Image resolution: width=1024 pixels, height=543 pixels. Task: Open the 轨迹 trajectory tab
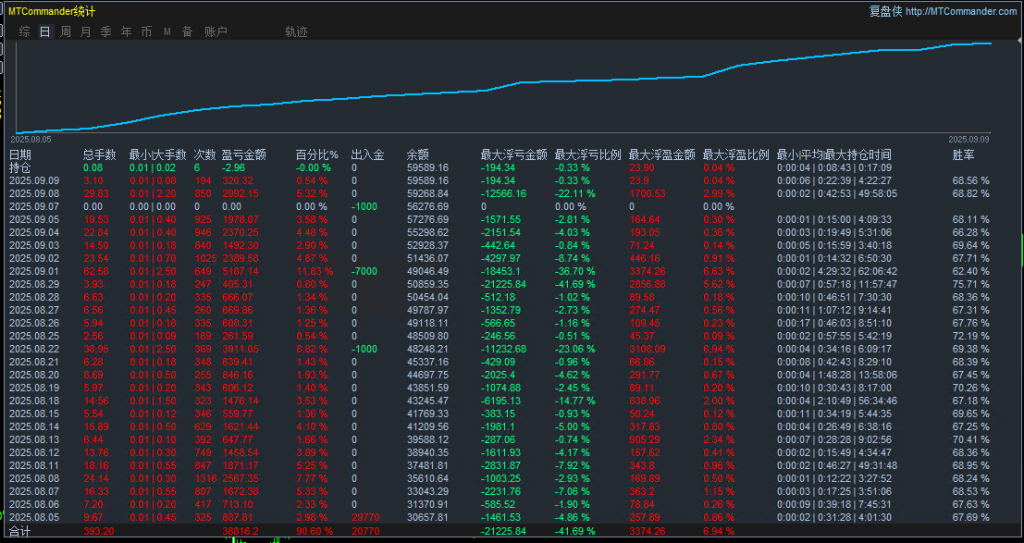[x=296, y=32]
